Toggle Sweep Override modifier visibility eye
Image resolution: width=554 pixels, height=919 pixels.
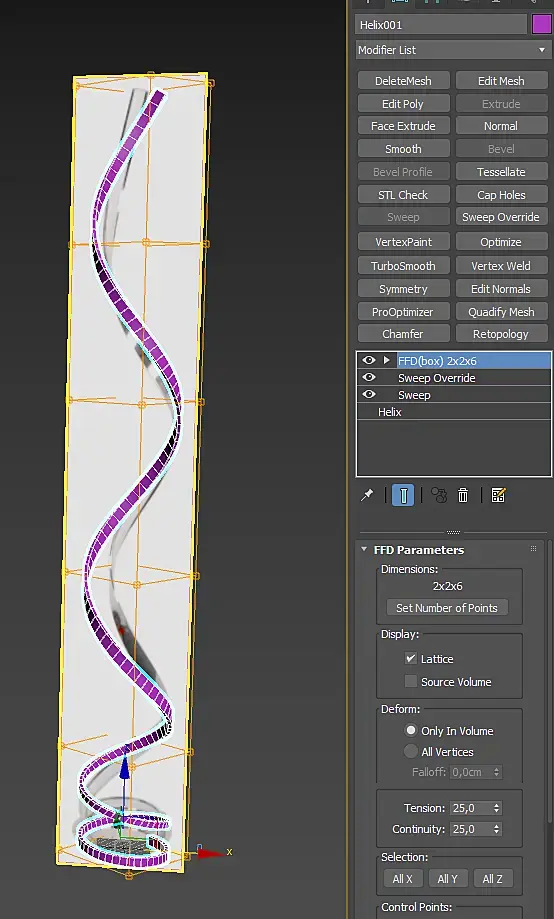369,377
